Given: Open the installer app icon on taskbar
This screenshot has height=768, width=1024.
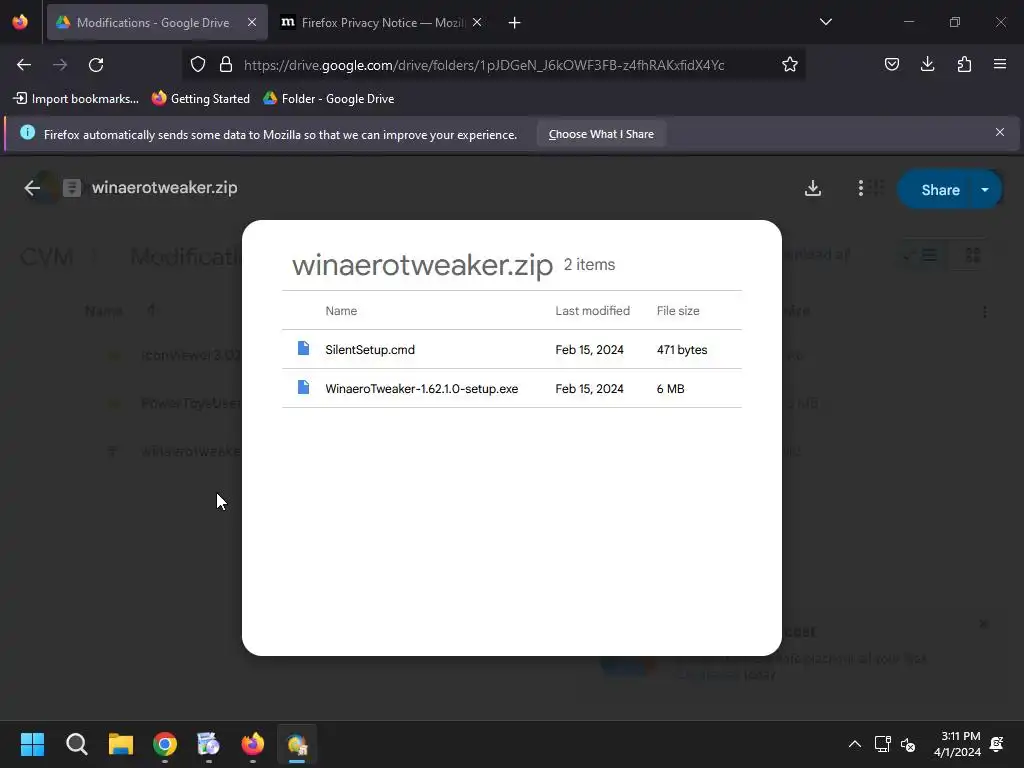Looking at the screenshot, I should (208, 744).
